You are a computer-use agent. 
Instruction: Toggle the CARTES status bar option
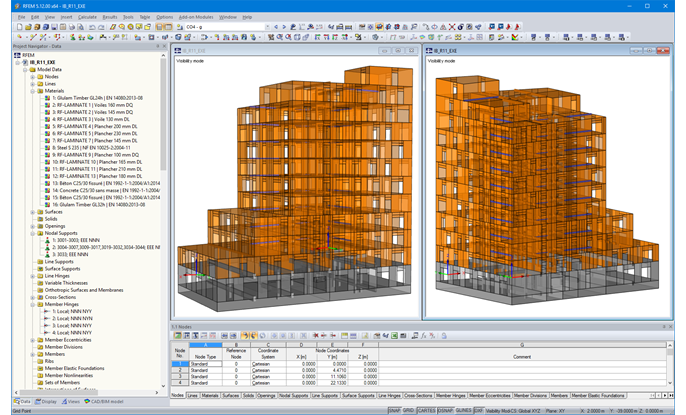(x=426, y=411)
